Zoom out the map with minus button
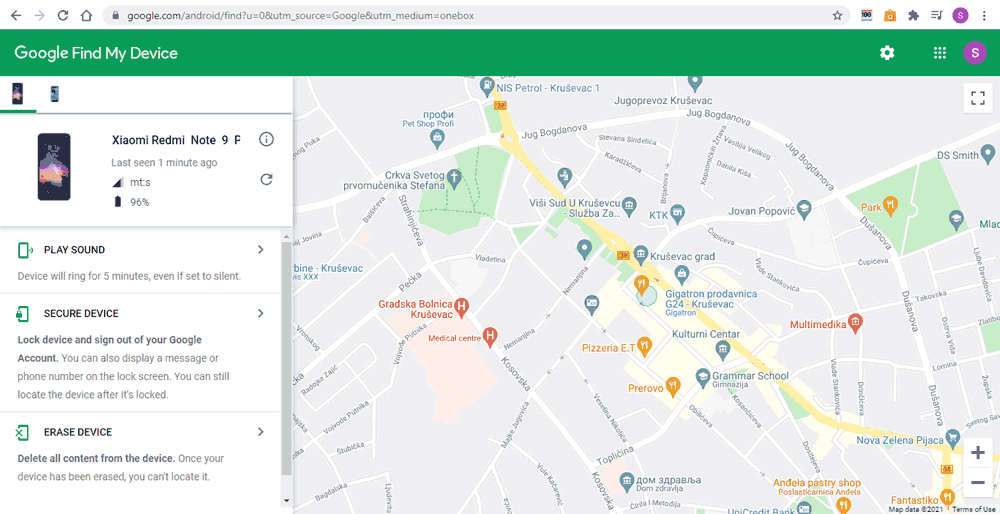This screenshot has height=514, width=1000. 978,483
